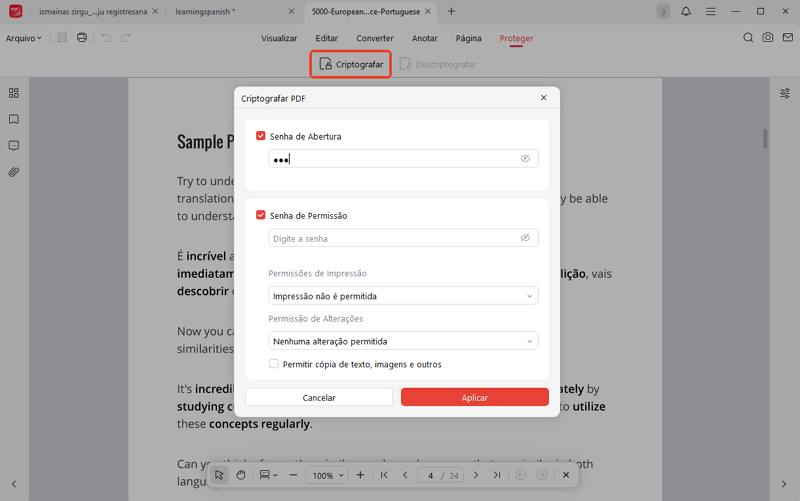Viewport: 800px width, 501px height.
Task: Click the current page number field
Action: (x=431, y=475)
